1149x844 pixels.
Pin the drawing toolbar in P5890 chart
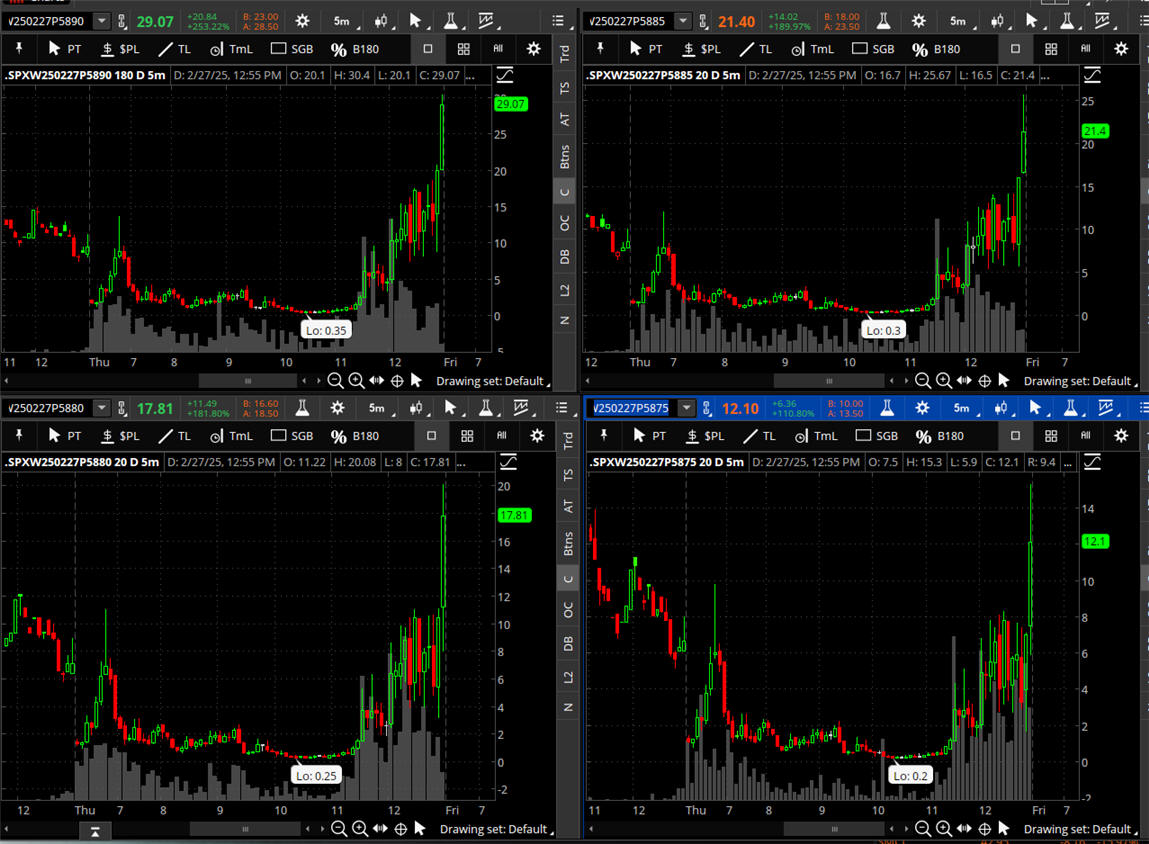[19, 49]
